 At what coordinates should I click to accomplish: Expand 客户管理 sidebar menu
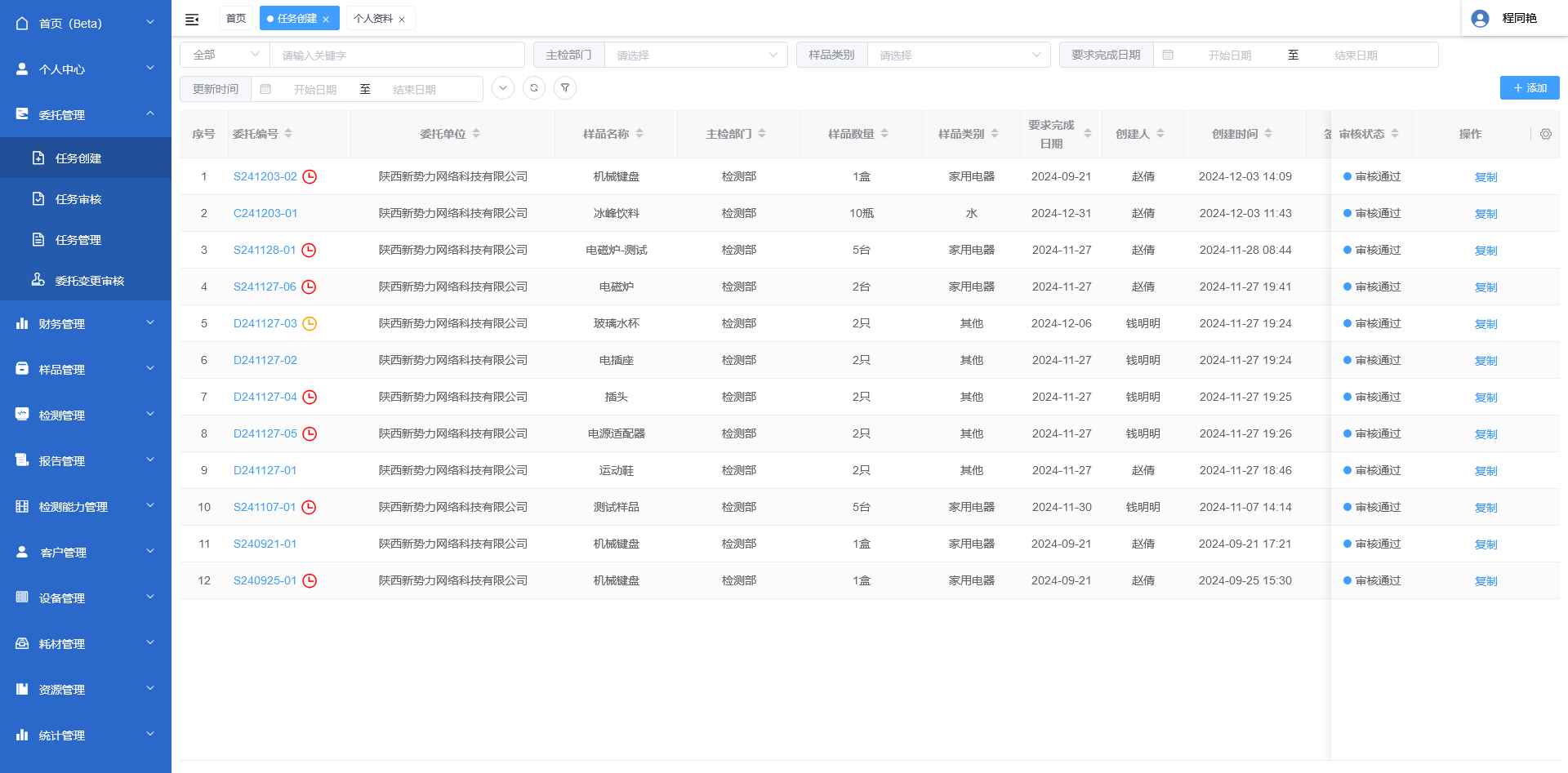point(86,552)
